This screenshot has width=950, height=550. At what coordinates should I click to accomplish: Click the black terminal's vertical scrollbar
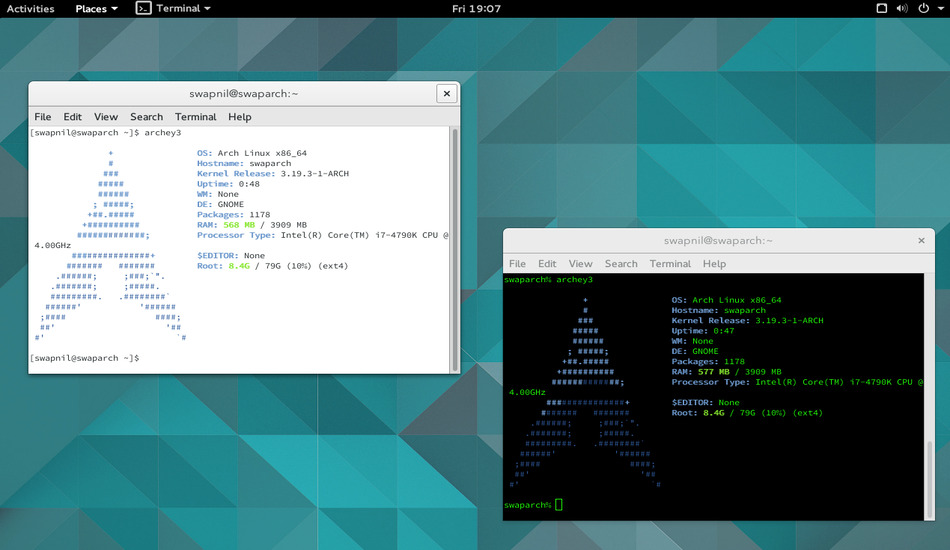pyautogui.click(x=930, y=479)
